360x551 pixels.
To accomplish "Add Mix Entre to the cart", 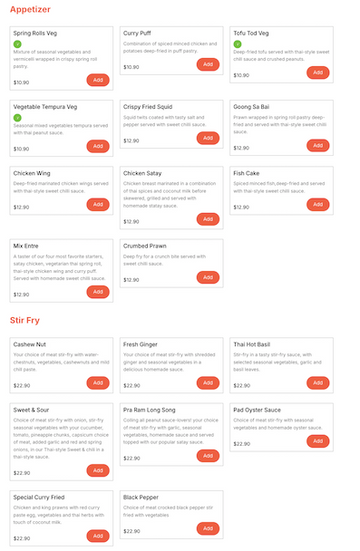I will point(98,292).
